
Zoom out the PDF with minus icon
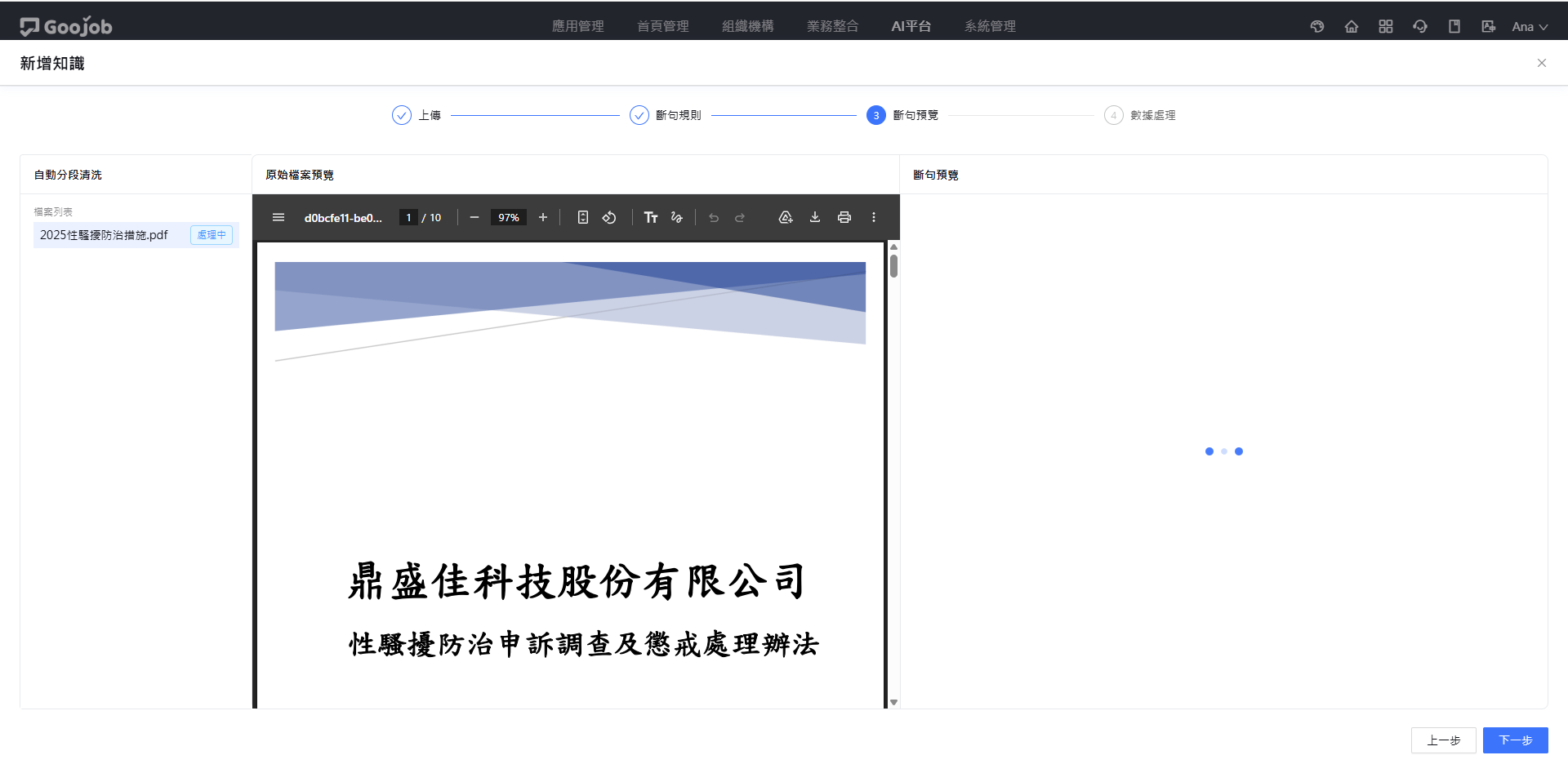474,217
